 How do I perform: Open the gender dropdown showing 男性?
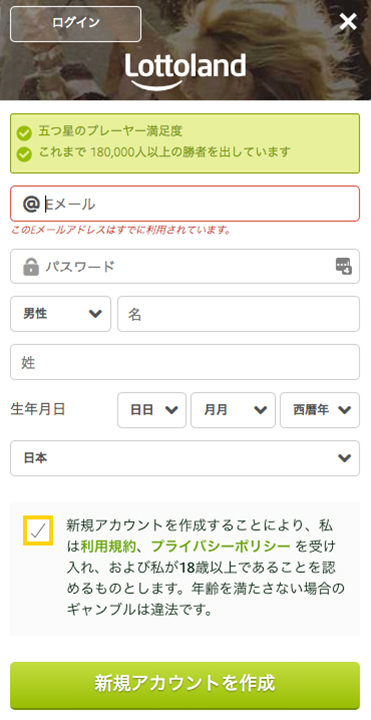click(61, 314)
